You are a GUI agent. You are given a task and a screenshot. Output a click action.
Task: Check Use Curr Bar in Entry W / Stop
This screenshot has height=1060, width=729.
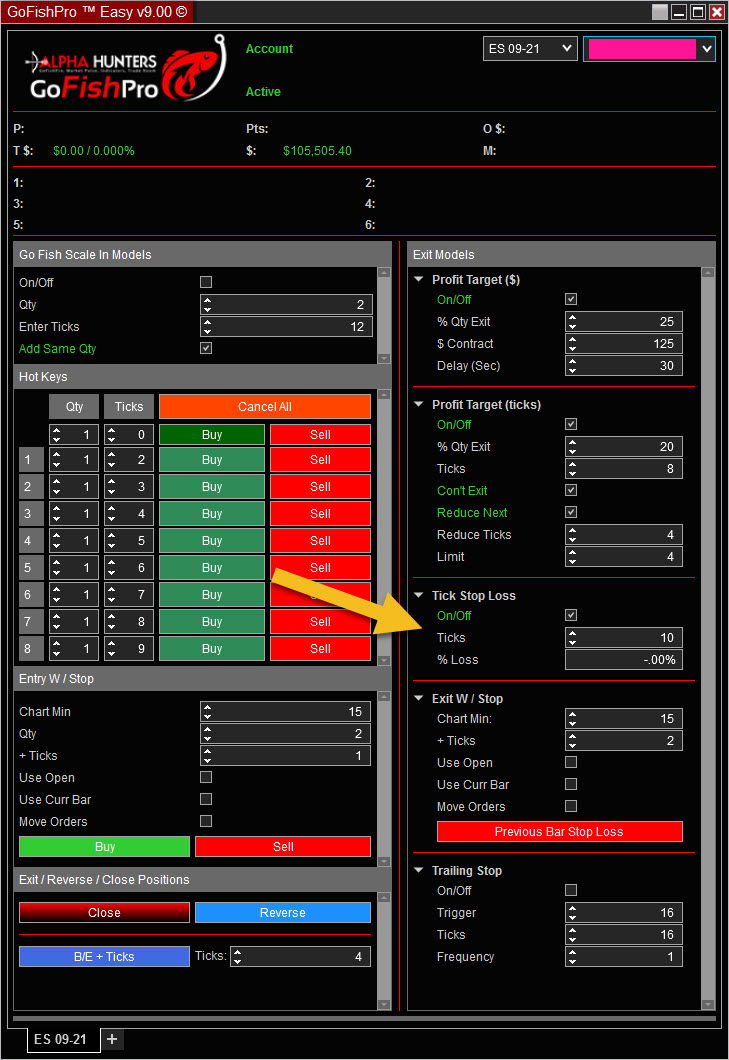(206, 799)
